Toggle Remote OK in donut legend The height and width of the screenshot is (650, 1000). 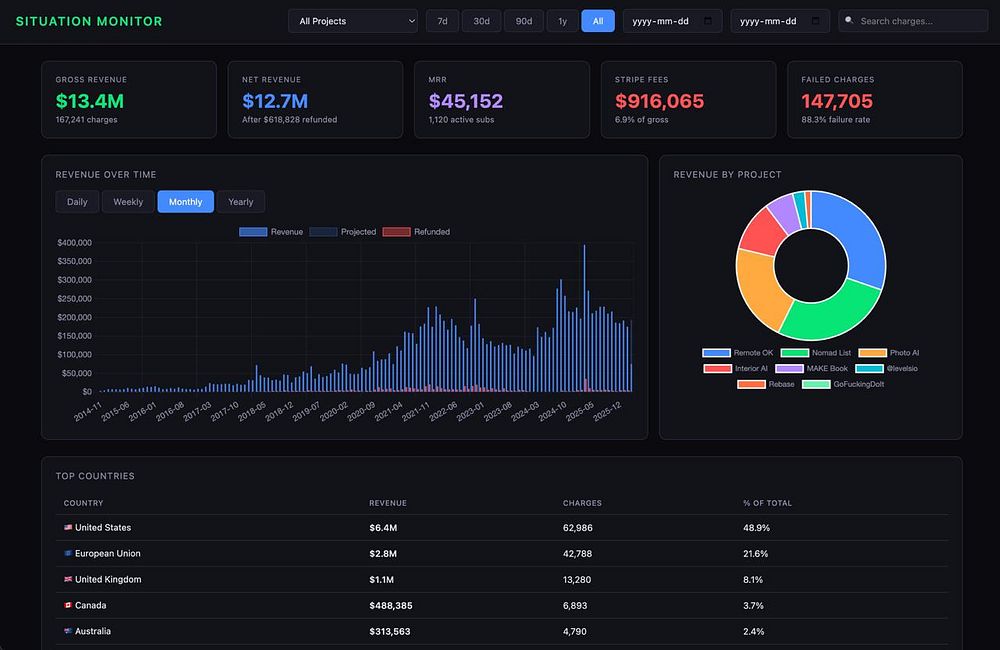(737, 353)
